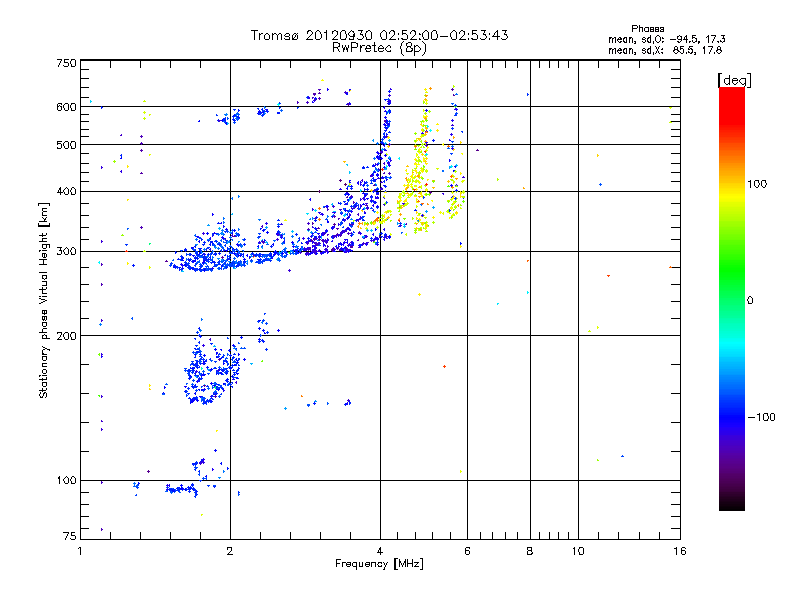Click the 'Phases' heading at top right
The width and height of the screenshot is (800, 600).
pyautogui.click(x=647, y=29)
